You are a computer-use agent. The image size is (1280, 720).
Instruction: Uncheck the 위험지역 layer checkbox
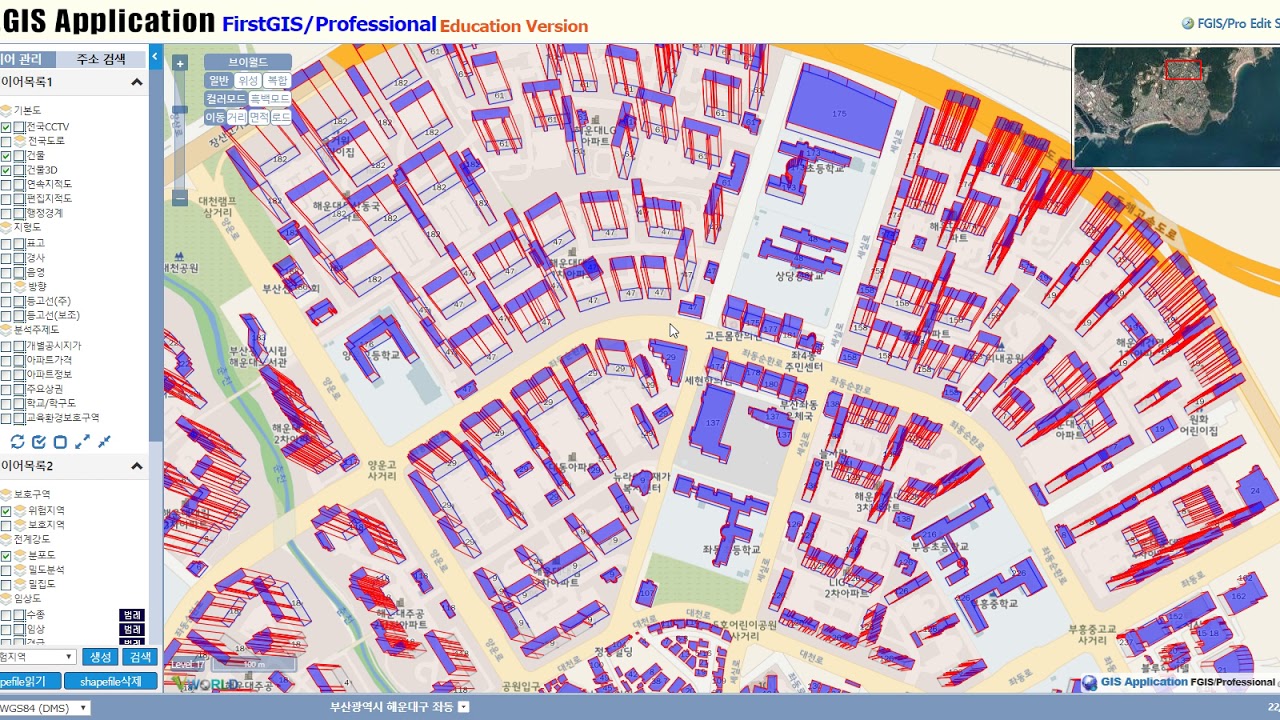[6, 511]
